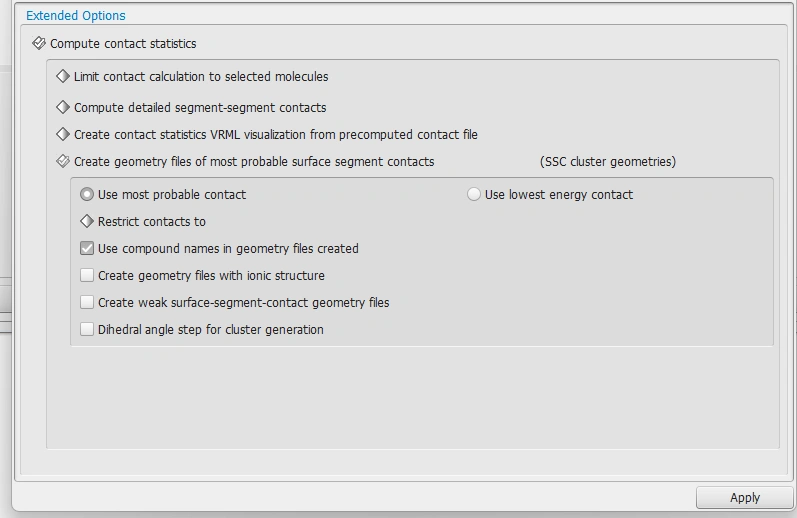Toggle the VRML visualization diamond option
This screenshot has width=797, height=518.
63,134
